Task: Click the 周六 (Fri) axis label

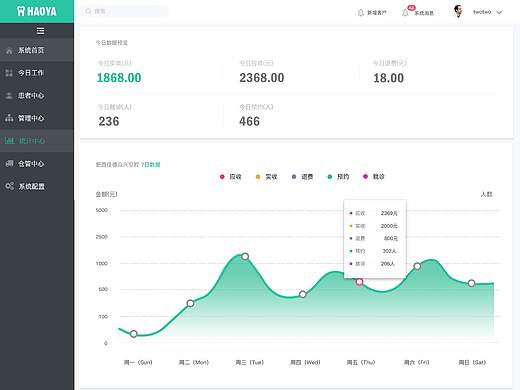Action: 416,362
